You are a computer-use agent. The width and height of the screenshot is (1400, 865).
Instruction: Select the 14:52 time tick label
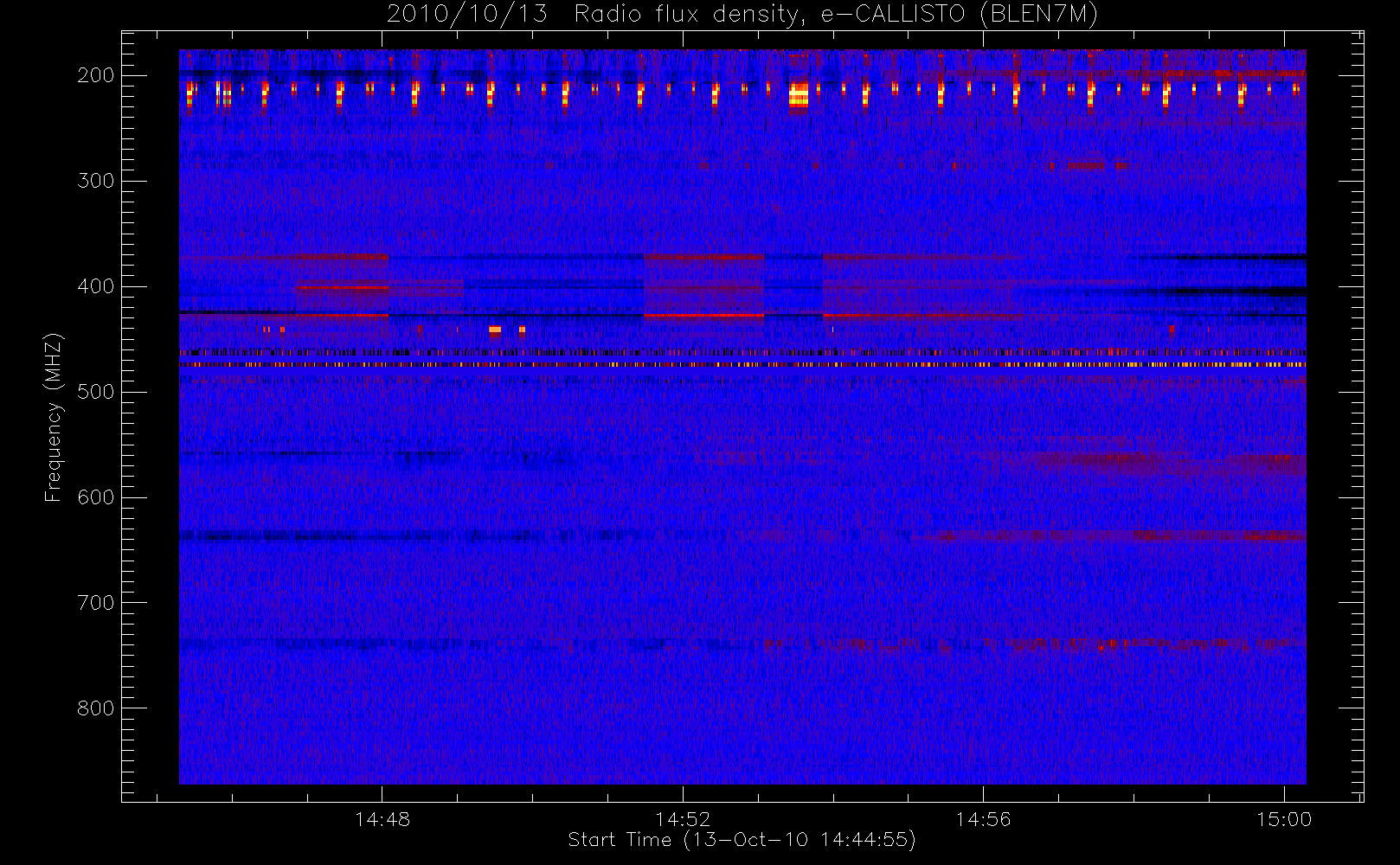[x=683, y=819]
